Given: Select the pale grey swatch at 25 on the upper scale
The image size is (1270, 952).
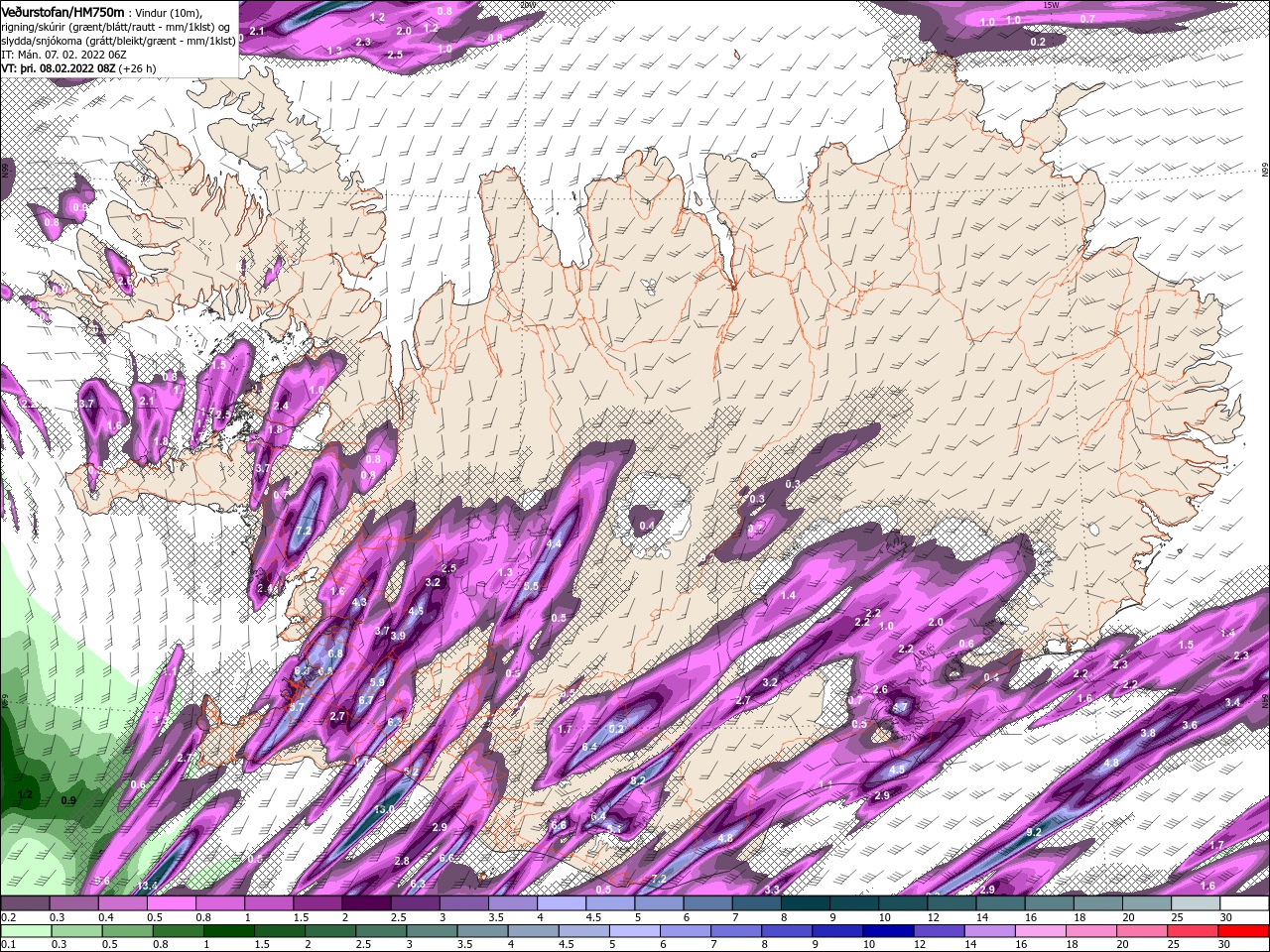Looking at the screenshot, I should click(1195, 903).
